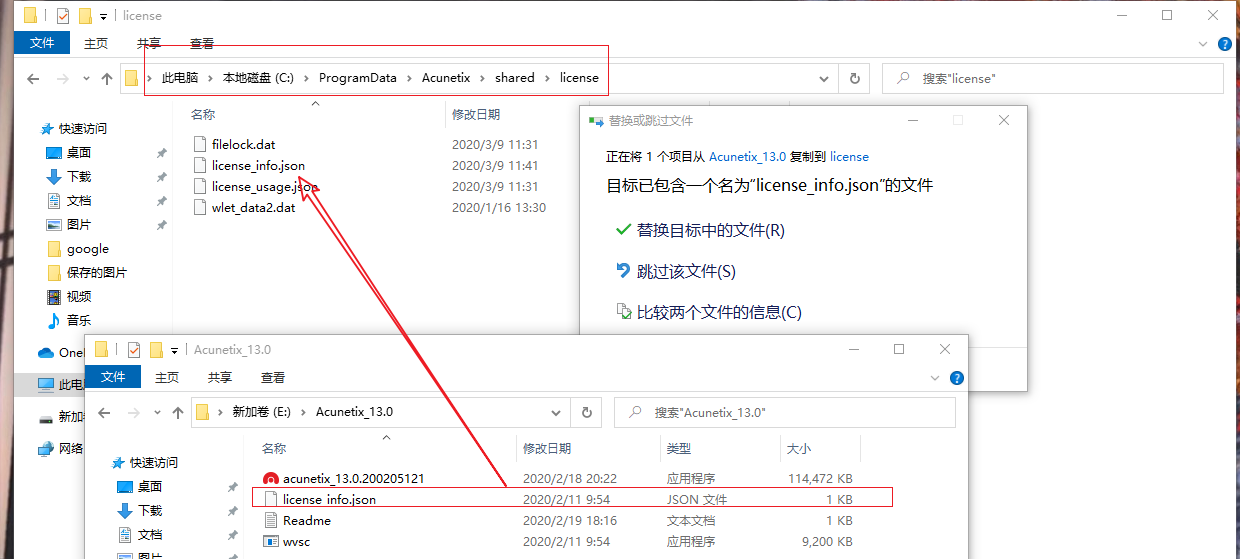The height and width of the screenshot is (559, 1240).
Task: Click the ProgramData breadcrumb in the address bar
Action: [358, 78]
